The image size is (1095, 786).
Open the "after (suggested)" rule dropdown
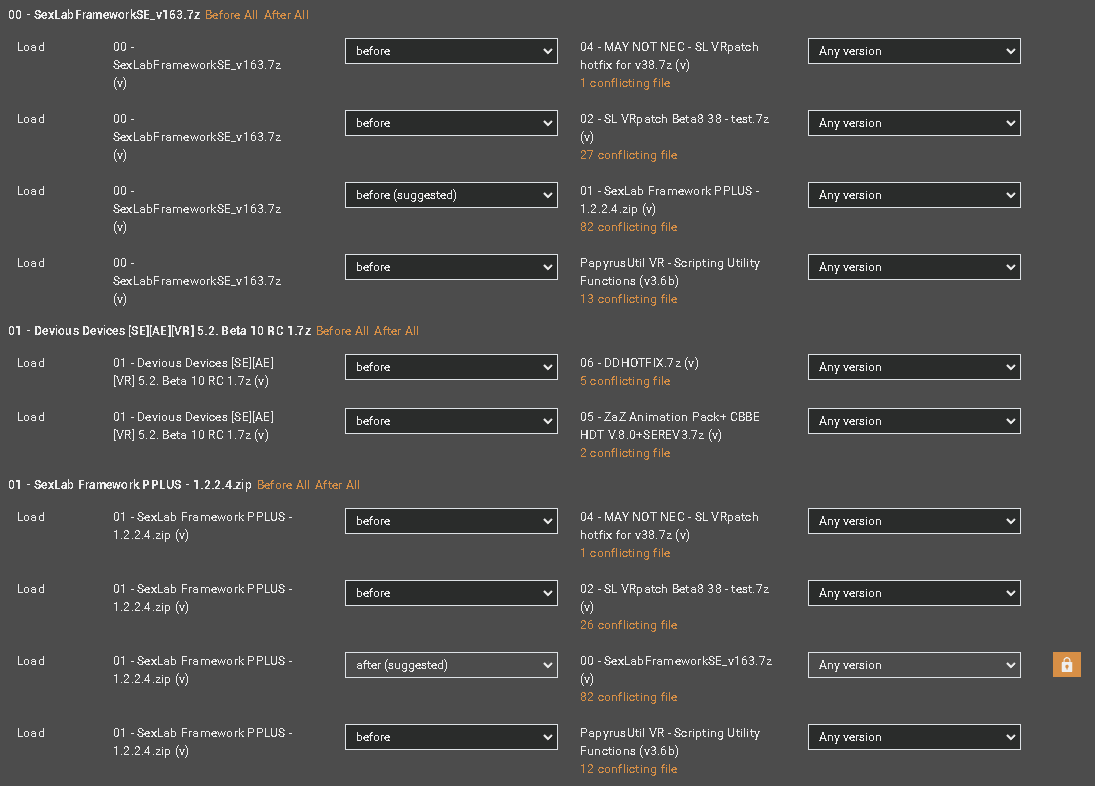[451, 665]
